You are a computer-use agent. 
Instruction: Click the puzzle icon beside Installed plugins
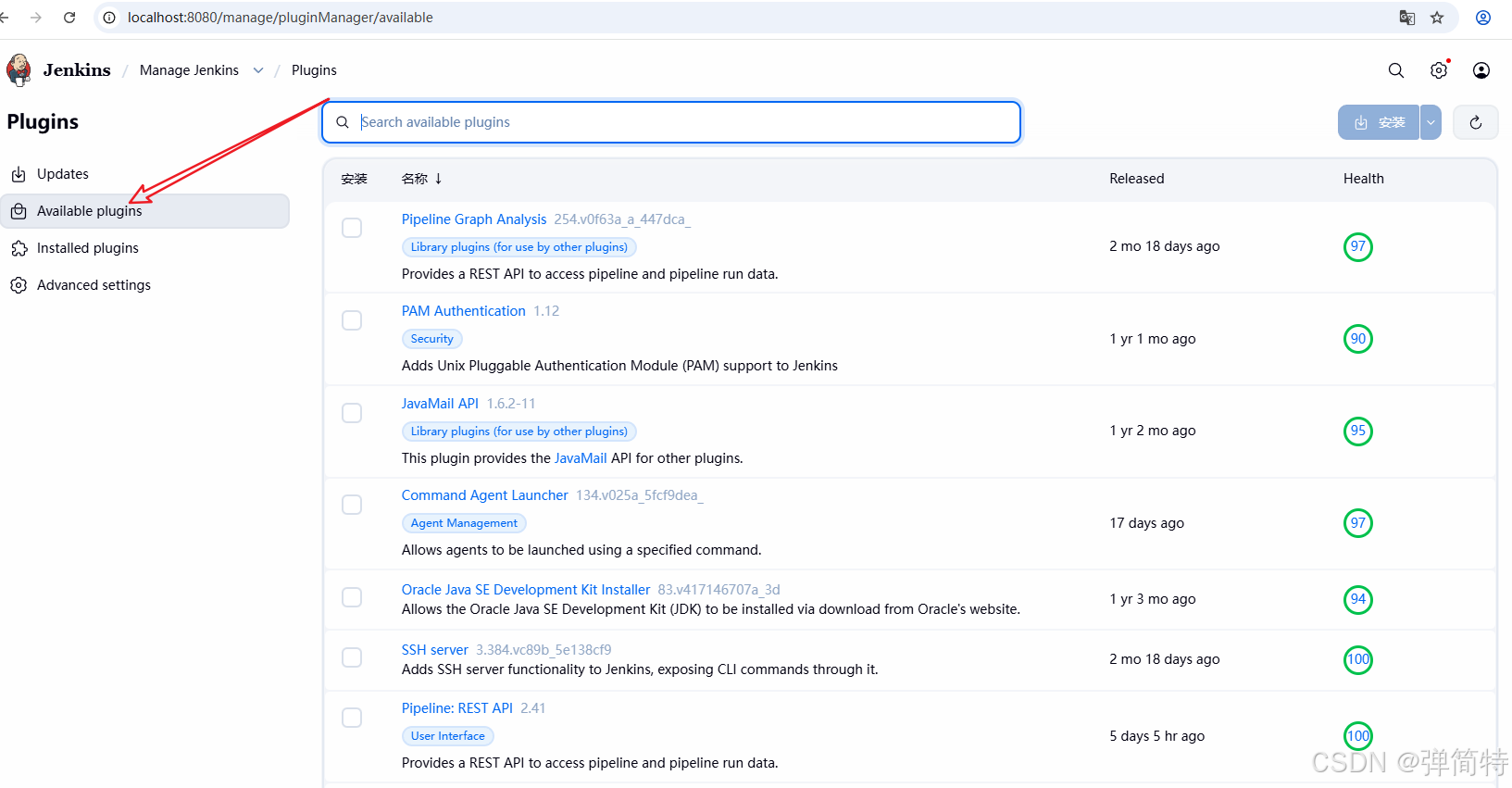[x=19, y=248]
